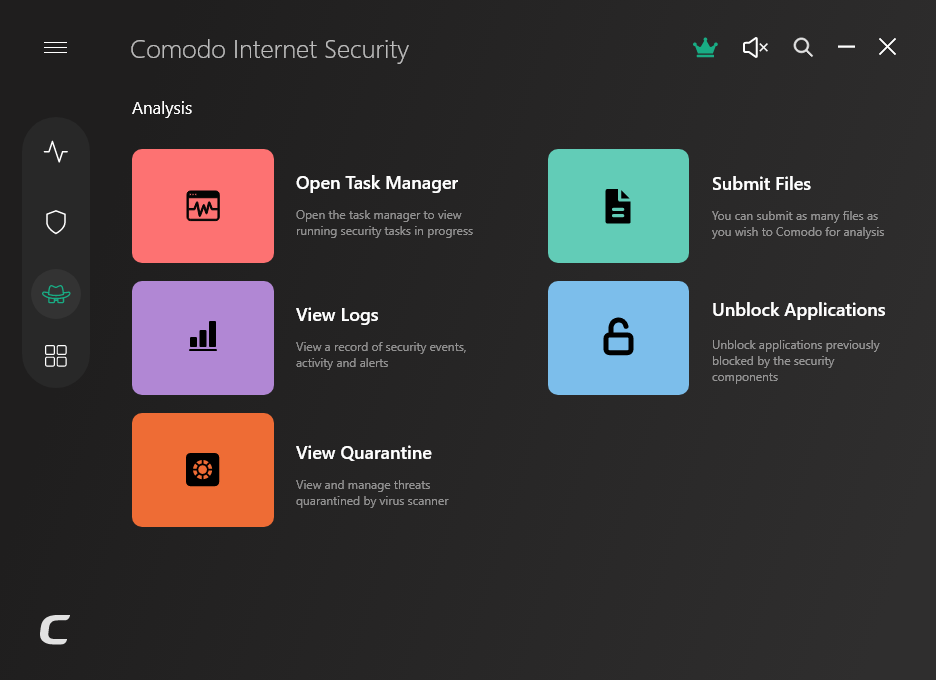
Task: Open the View Quarantine title
Action: click(364, 453)
